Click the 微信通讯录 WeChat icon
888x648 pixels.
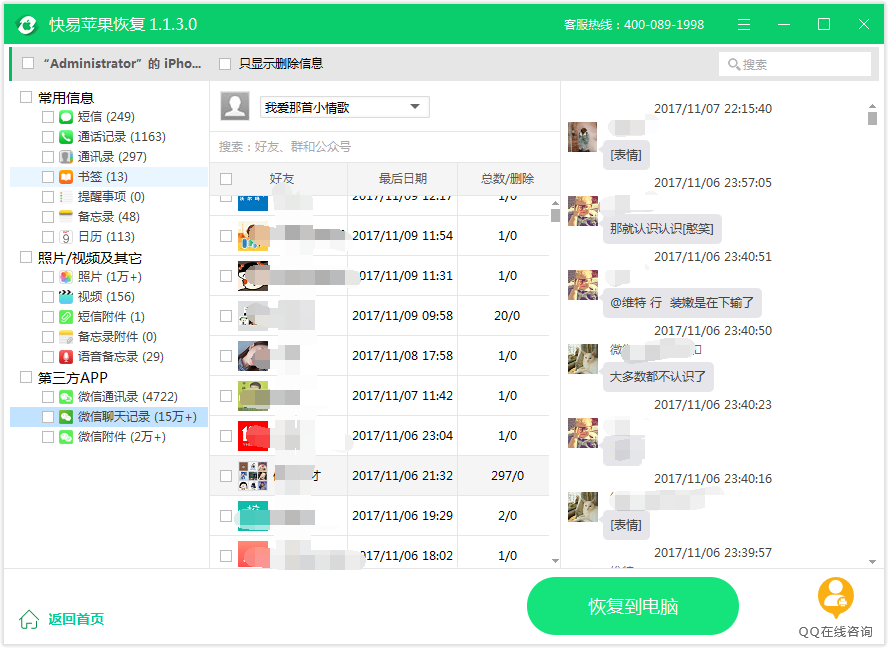(x=66, y=397)
